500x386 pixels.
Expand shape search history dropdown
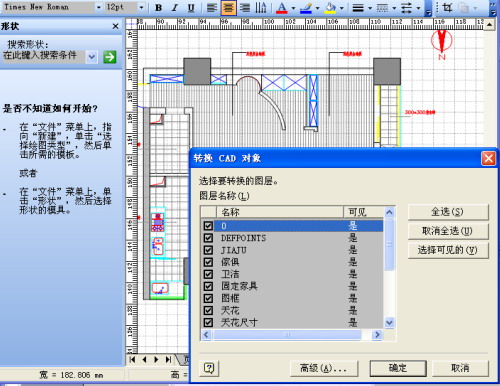(92, 57)
